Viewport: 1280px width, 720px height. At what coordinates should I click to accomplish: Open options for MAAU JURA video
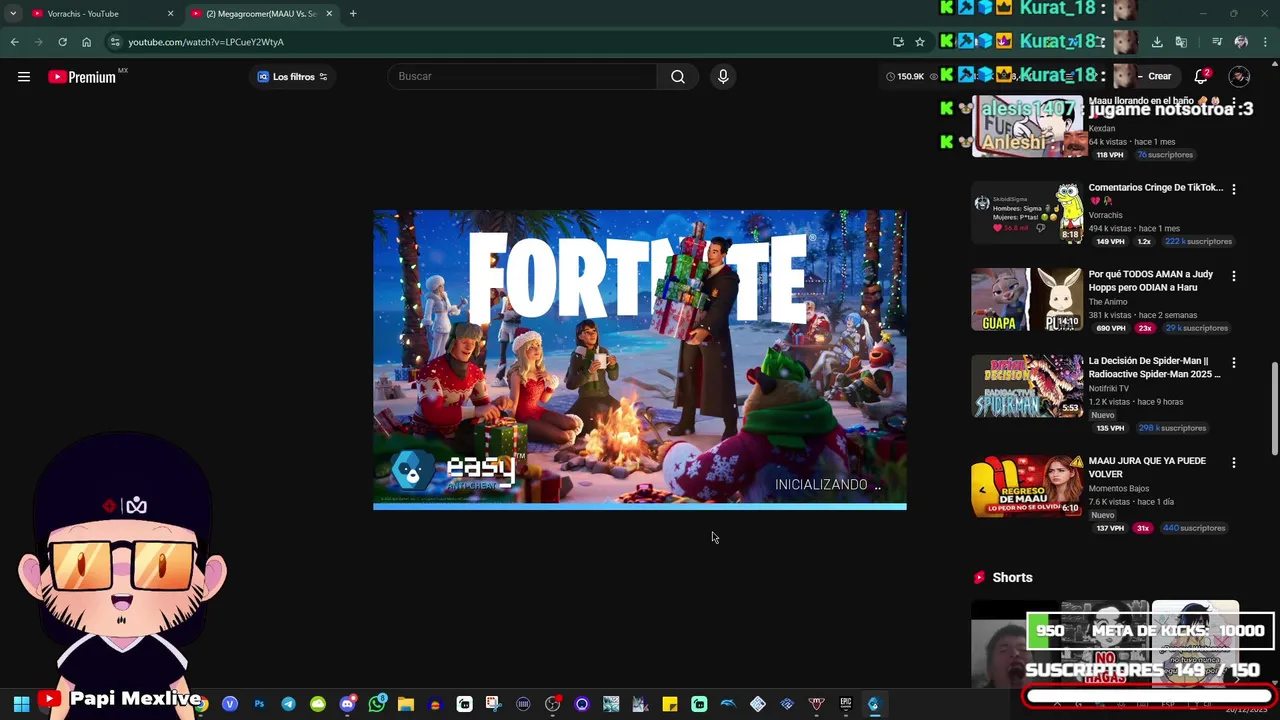click(x=1233, y=462)
